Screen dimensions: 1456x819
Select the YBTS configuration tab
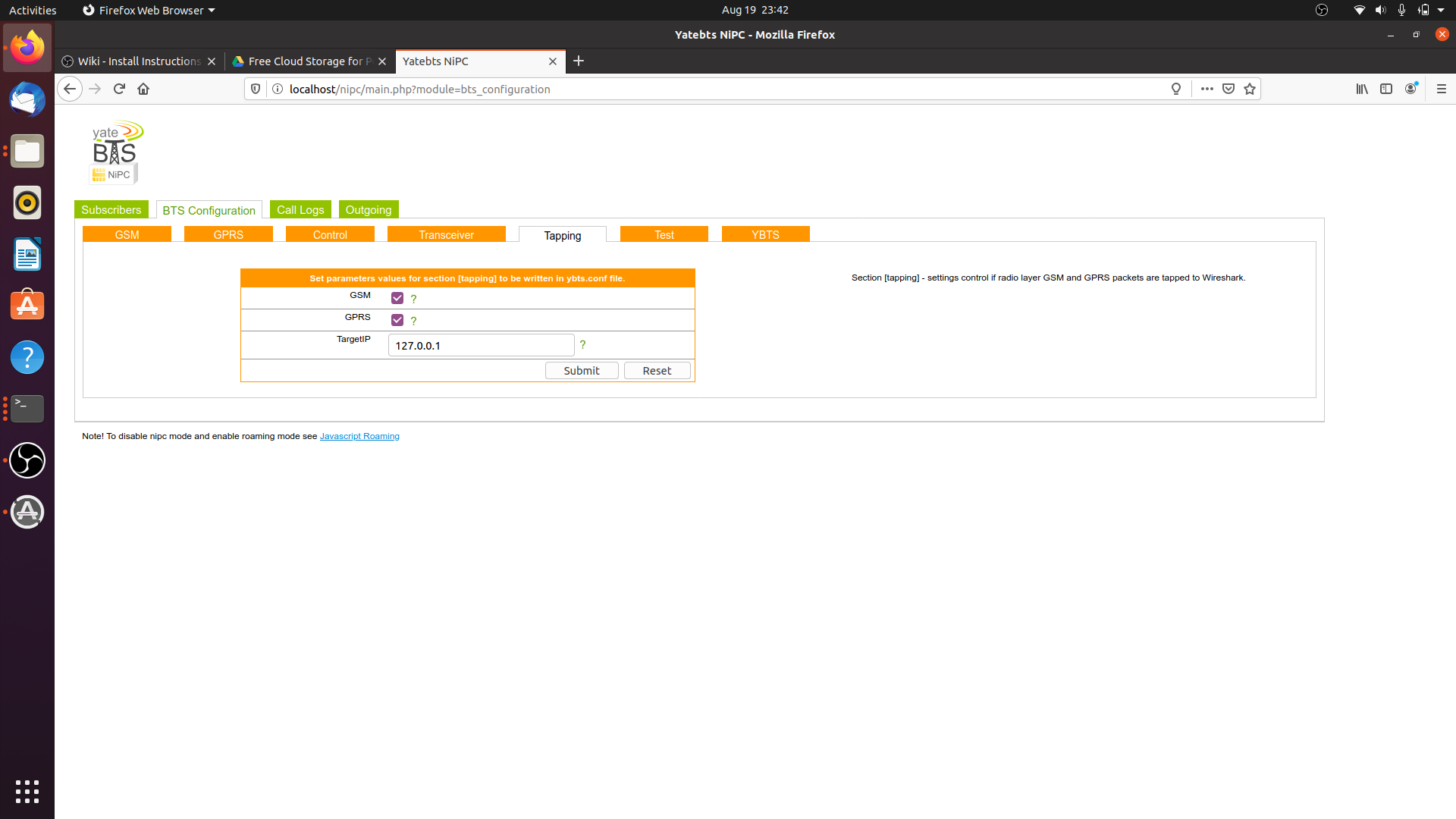click(765, 235)
